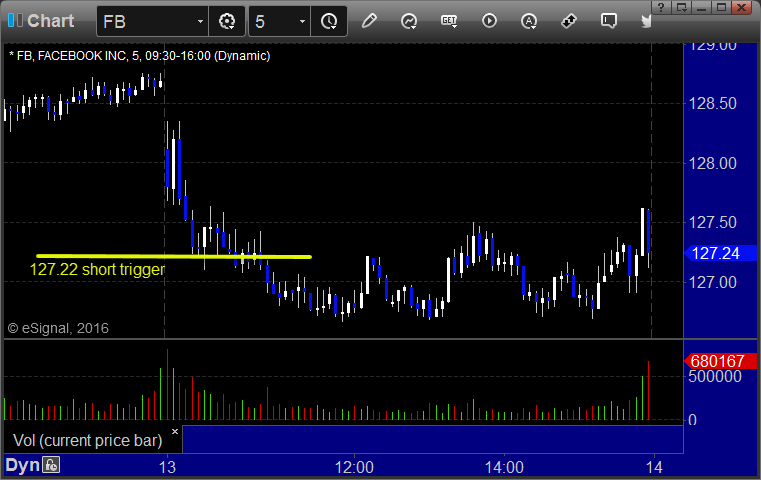
Task: Click the 127.00 price axis label
Action: pos(712,282)
